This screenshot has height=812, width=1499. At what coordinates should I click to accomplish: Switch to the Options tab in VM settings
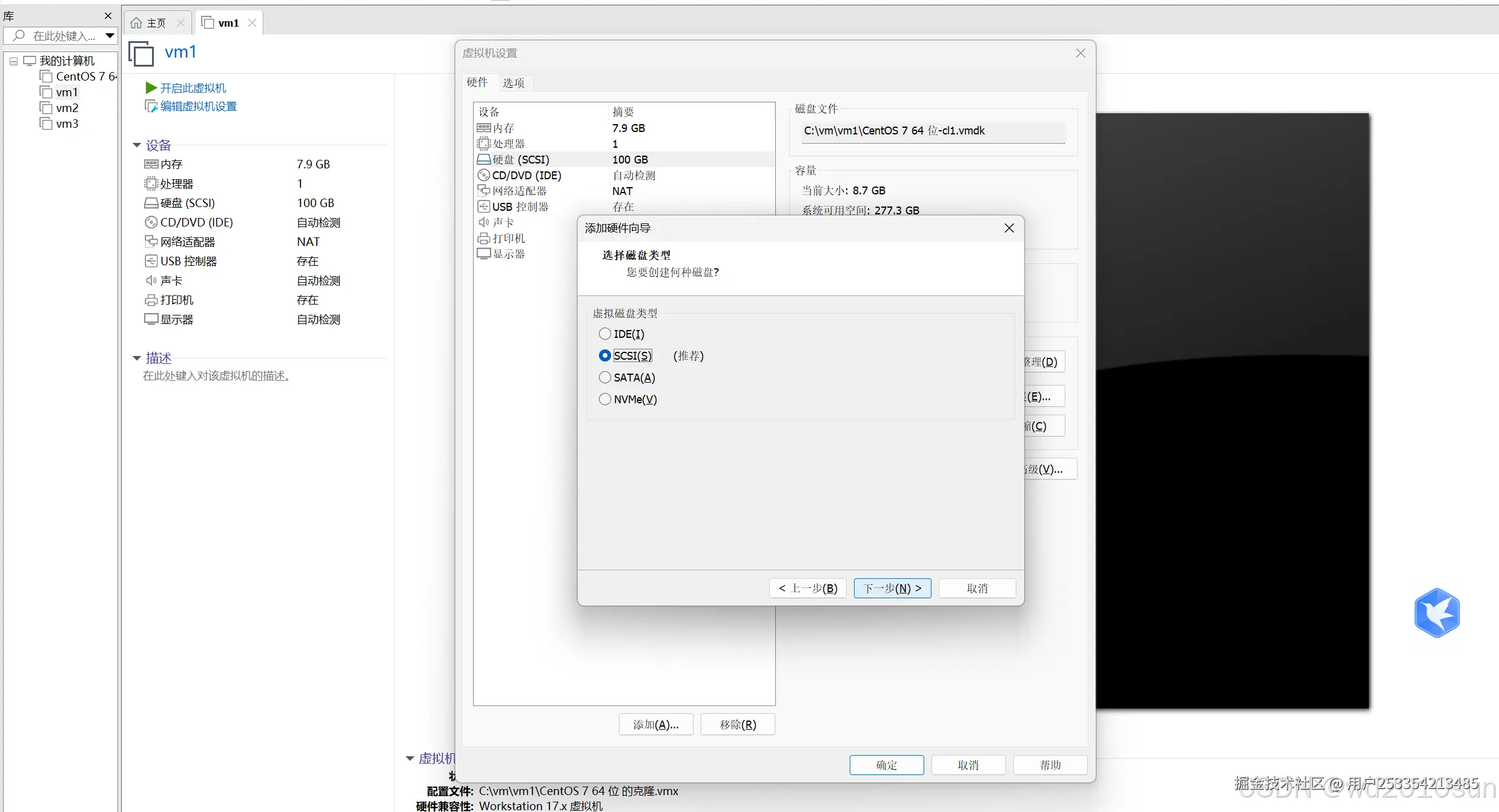click(x=513, y=83)
